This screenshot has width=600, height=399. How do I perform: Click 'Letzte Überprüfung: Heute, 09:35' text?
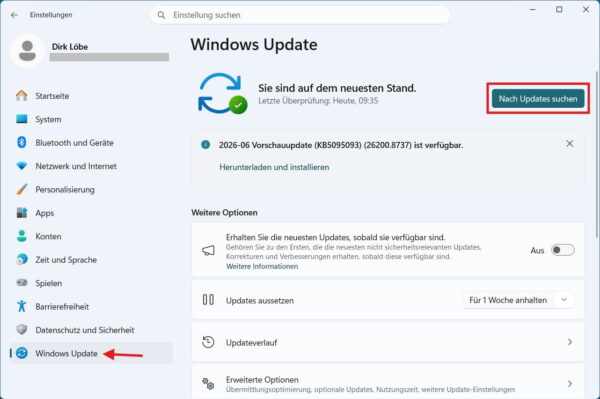pyautogui.click(x=318, y=101)
